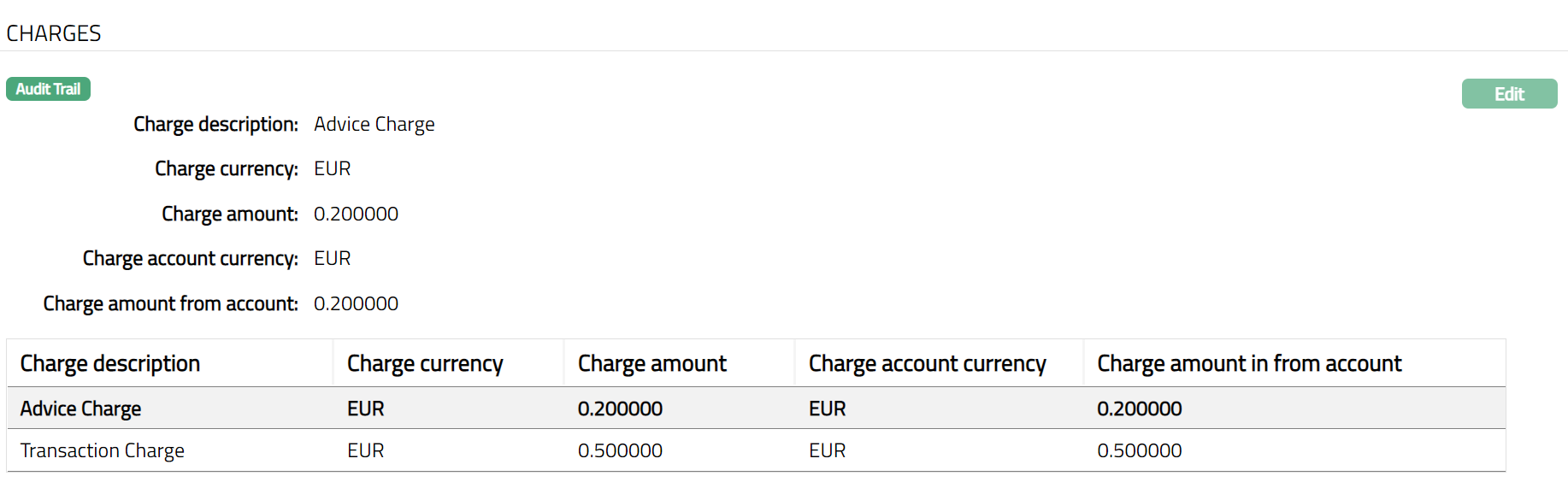Click 0.500000 in the Charge amount column
This screenshot has height=482, width=1568.
(620, 450)
